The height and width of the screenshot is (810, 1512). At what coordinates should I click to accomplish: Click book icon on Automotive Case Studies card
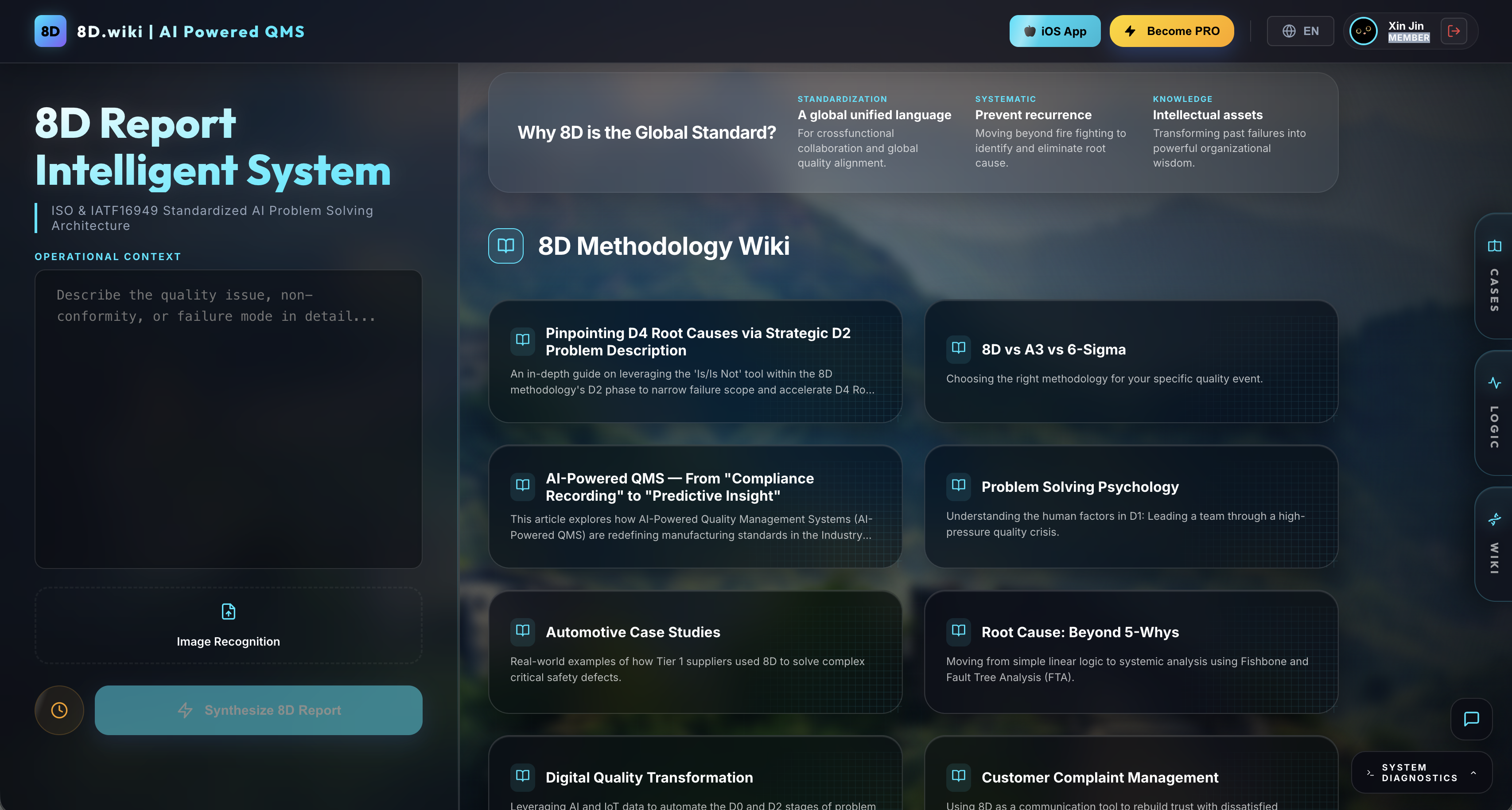(522, 631)
